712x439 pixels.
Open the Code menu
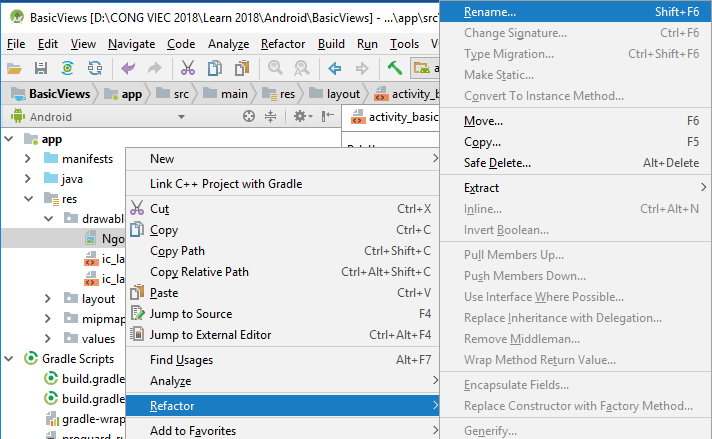tap(181, 44)
